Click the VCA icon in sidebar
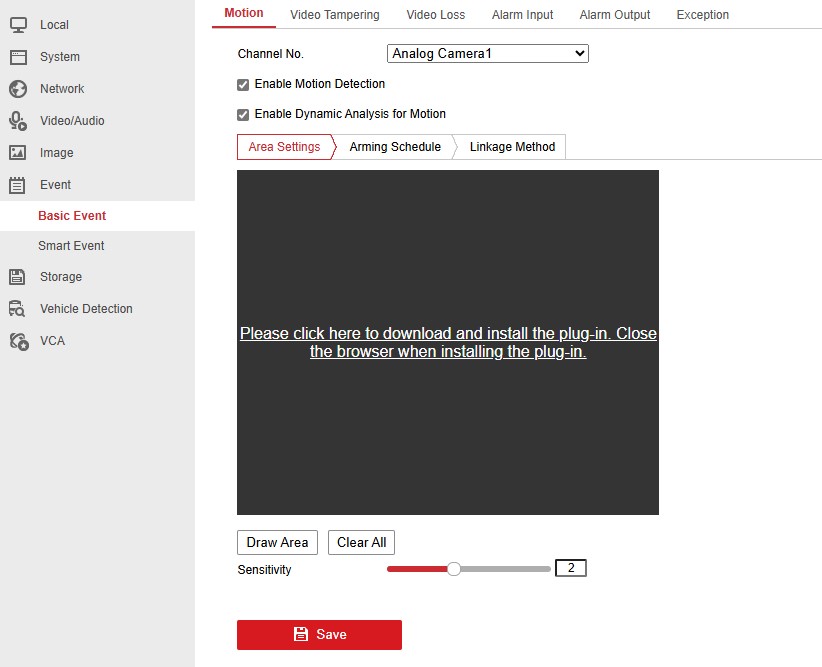Screen dimensions: 822x667 (x=17, y=341)
